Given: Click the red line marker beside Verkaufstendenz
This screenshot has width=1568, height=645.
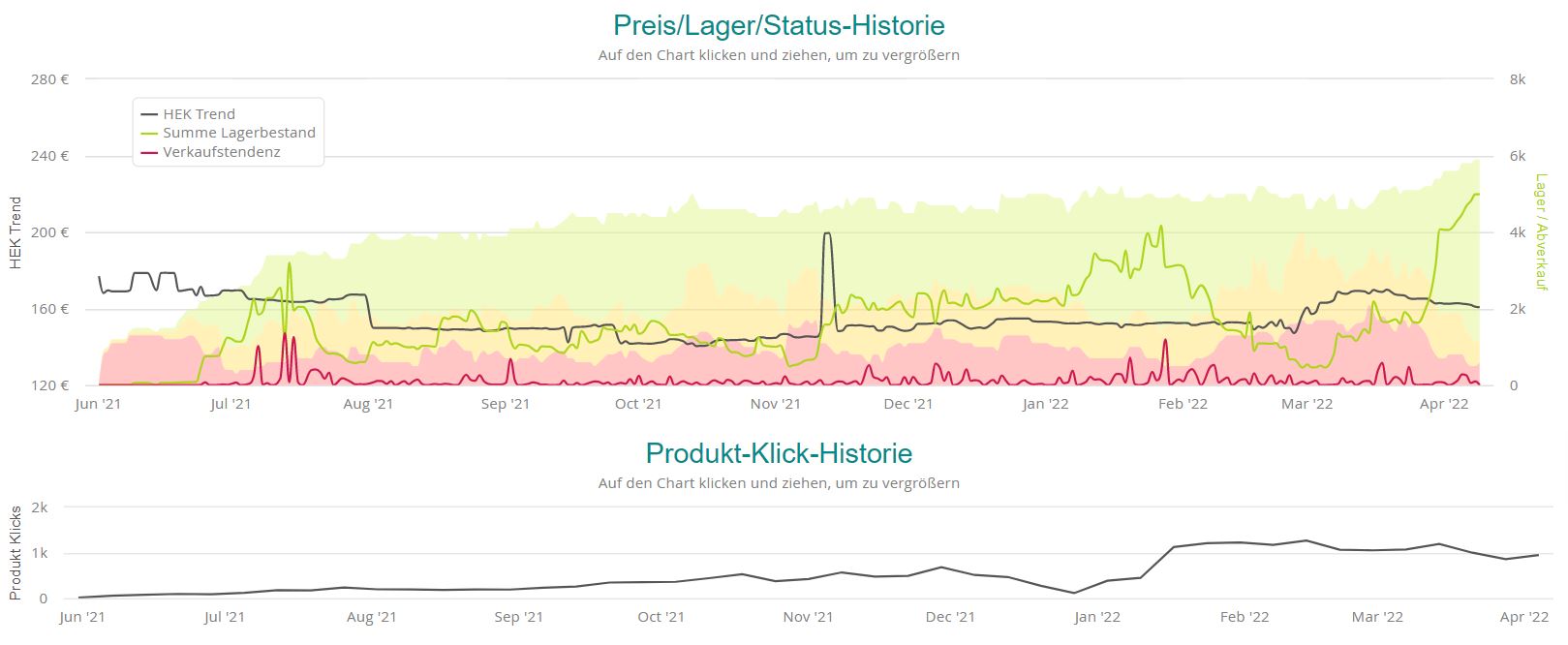Looking at the screenshot, I should [x=149, y=152].
